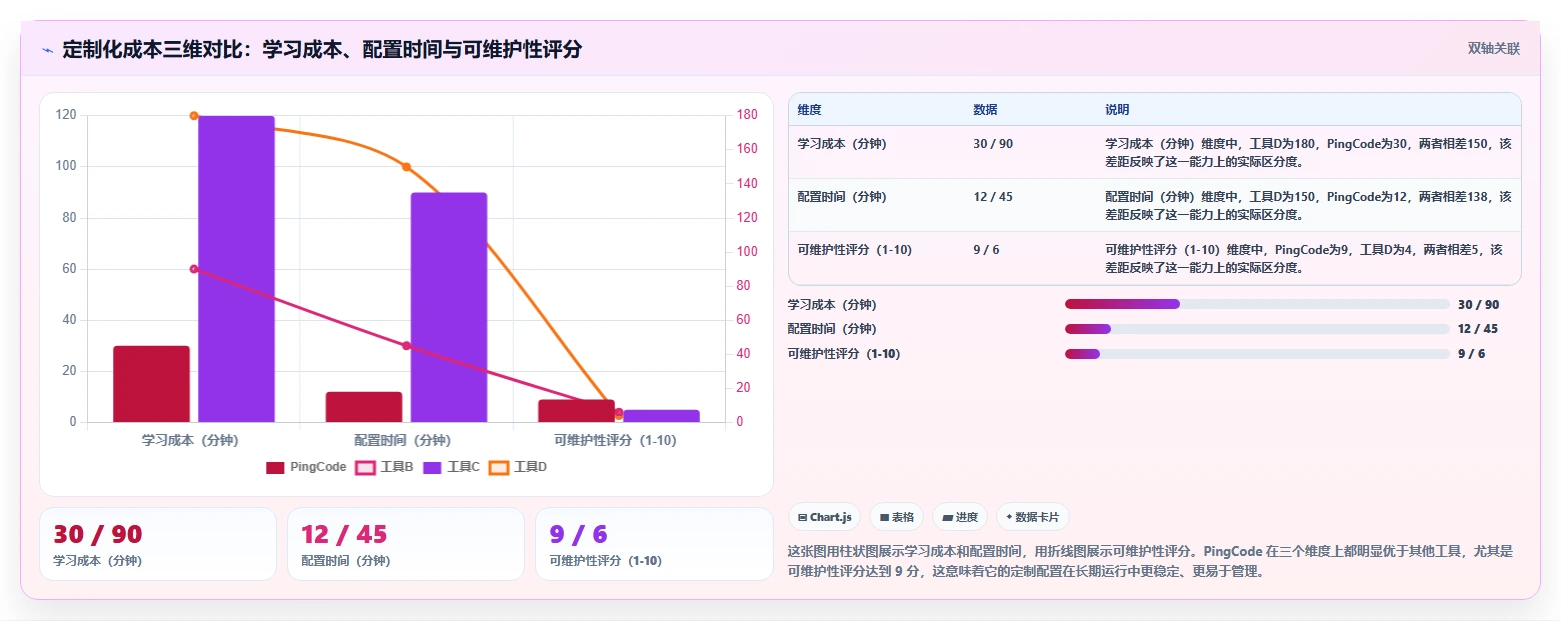Click the 数据 table column header
Screen dimensions: 1561x621
coord(985,110)
